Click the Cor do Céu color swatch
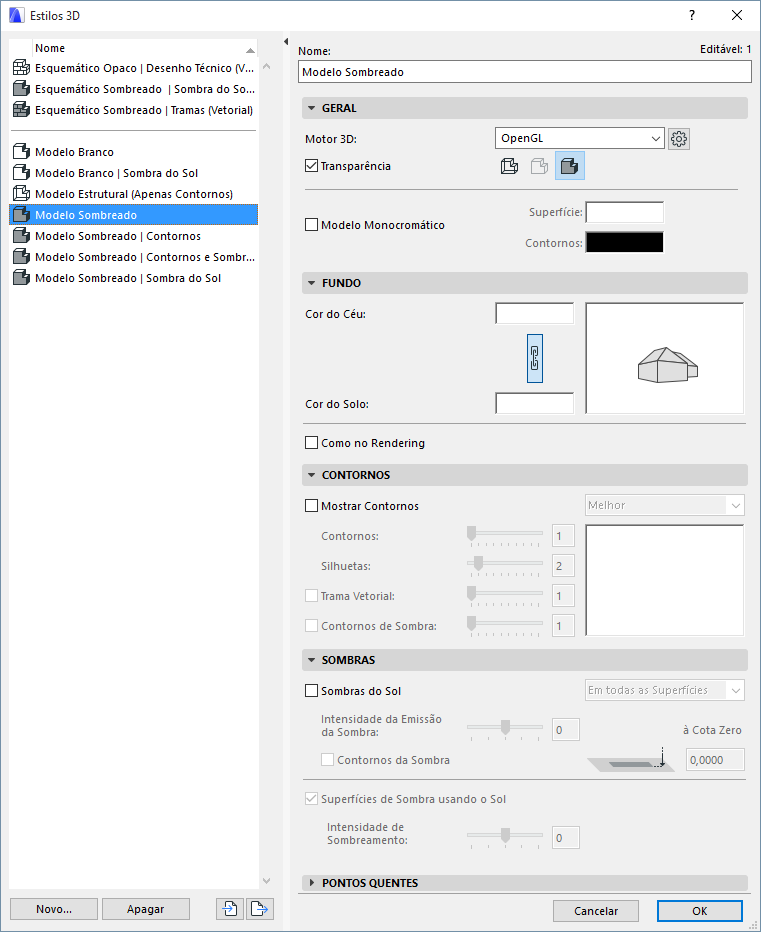Screen dimensions: 761x932 coord(534,313)
